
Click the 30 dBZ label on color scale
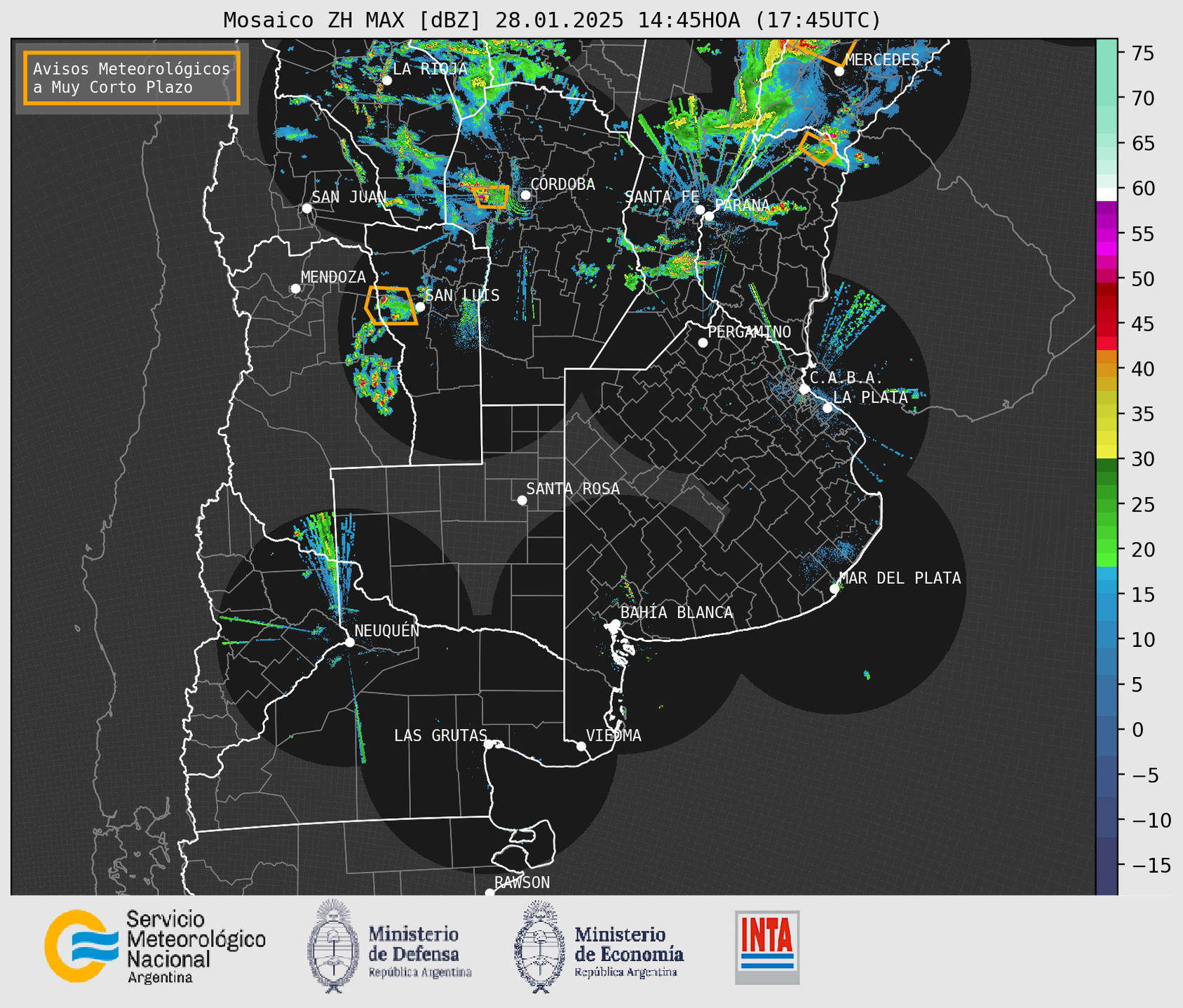pos(1142,459)
